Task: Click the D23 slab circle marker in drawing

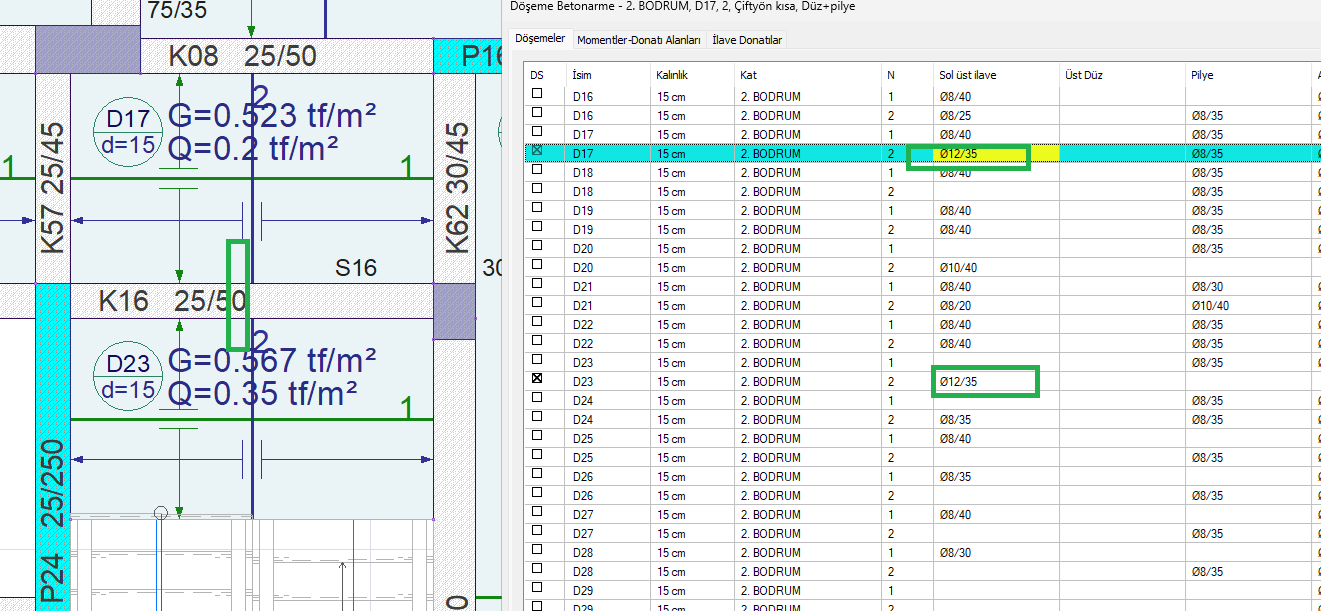Action: (x=127, y=378)
